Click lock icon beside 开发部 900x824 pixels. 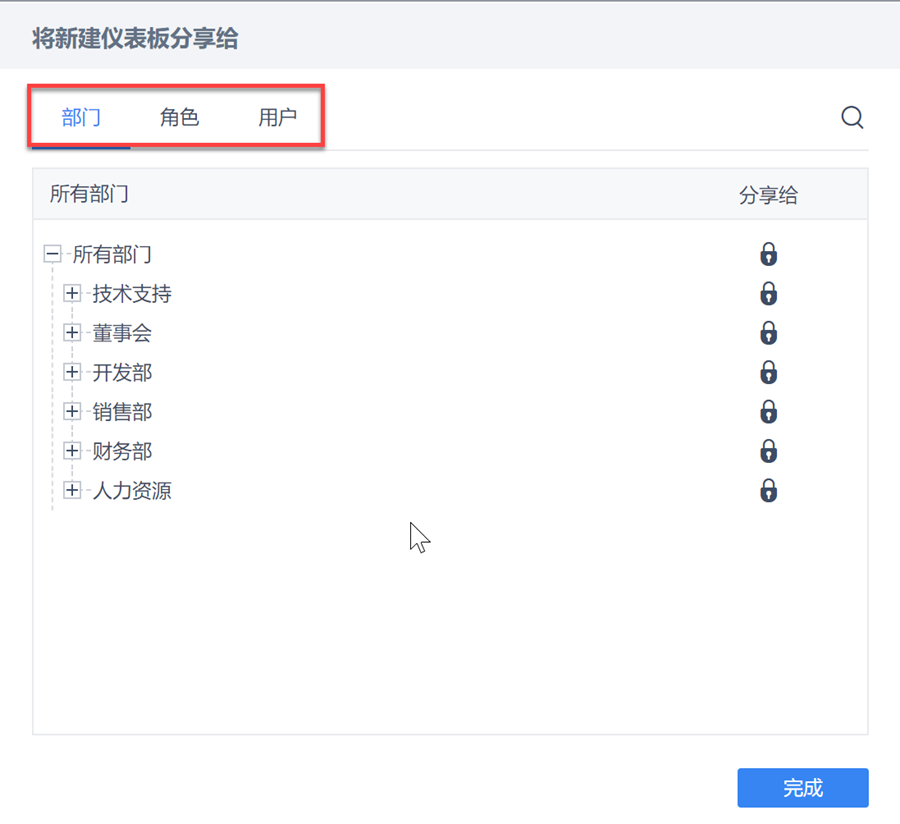click(x=768, y=373)
